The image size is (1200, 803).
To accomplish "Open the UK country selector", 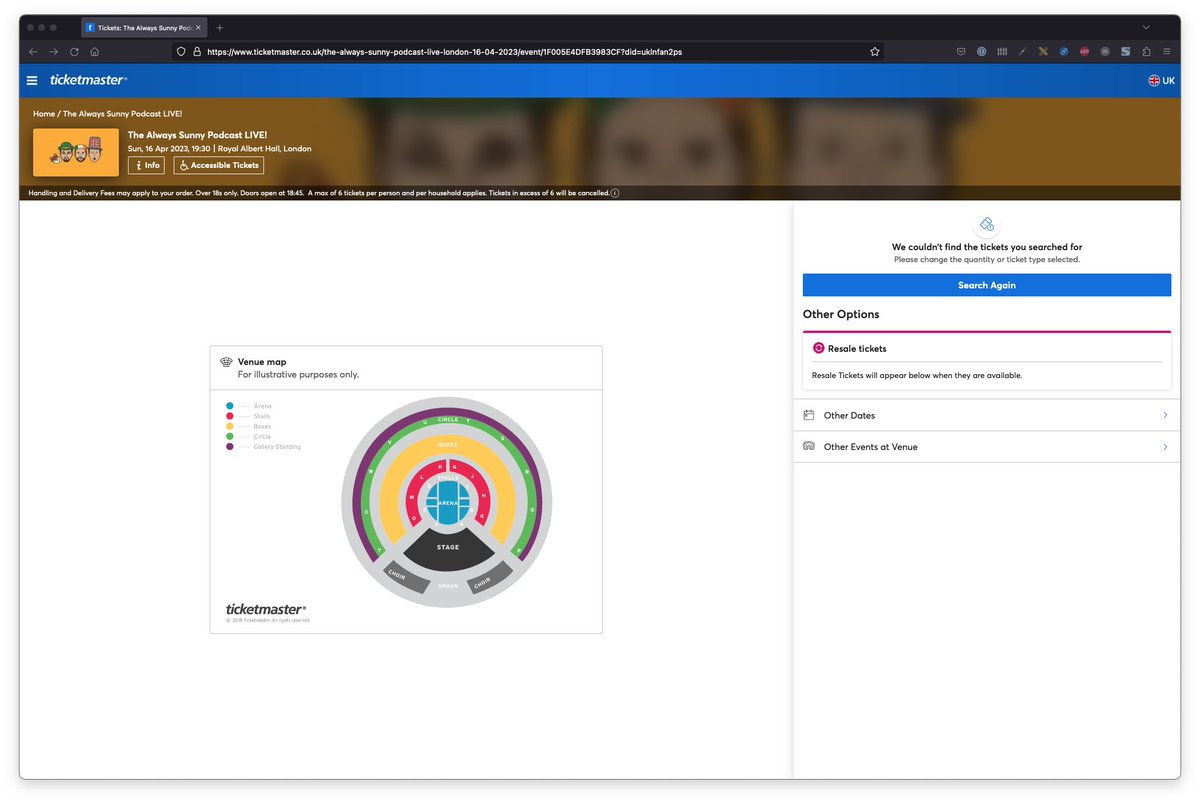I will coord(1161,80).
